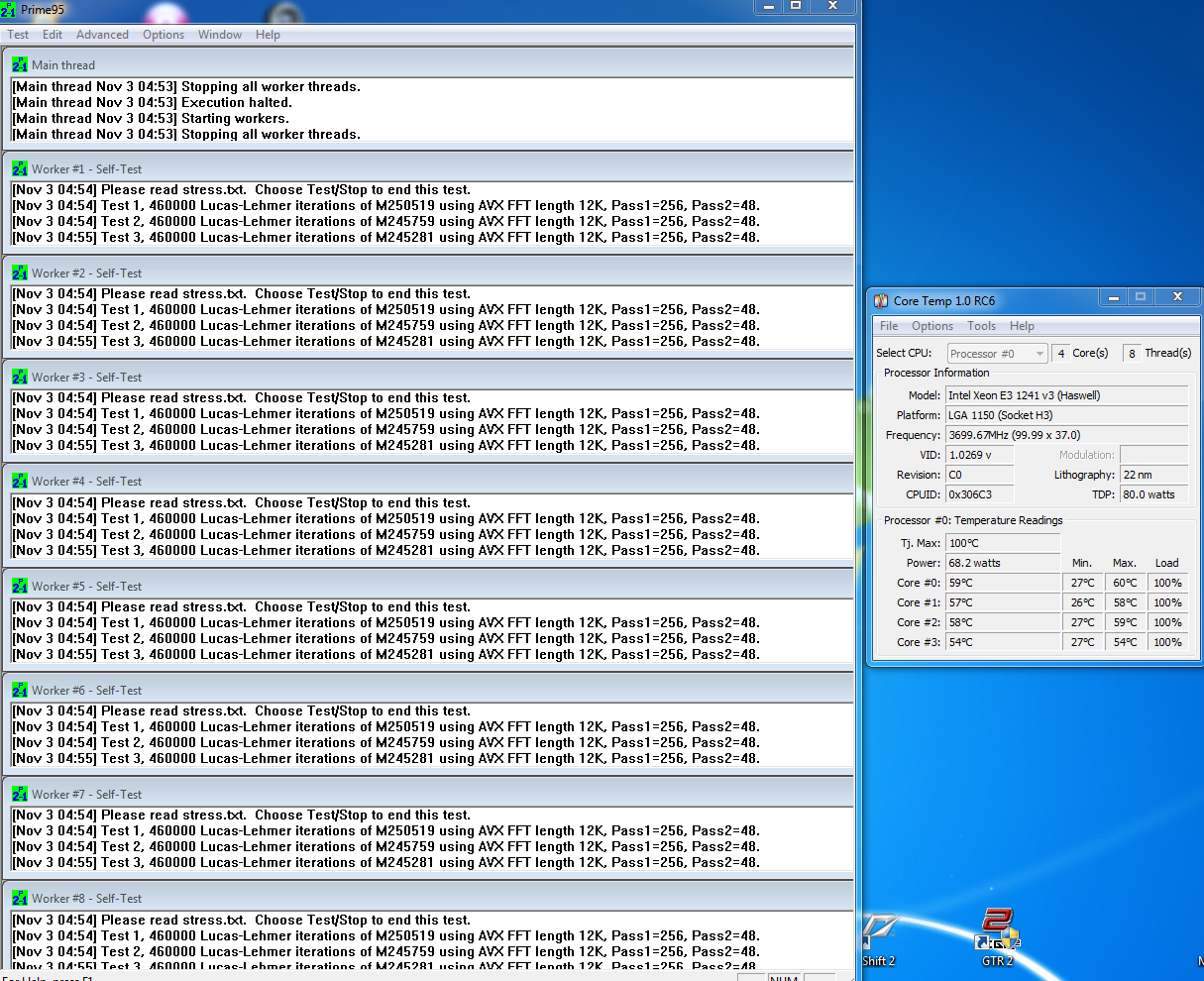Click the Core #1 Min temperature 26°C
Viewport: 1204px width, 981px height.
click(1082, 602)
